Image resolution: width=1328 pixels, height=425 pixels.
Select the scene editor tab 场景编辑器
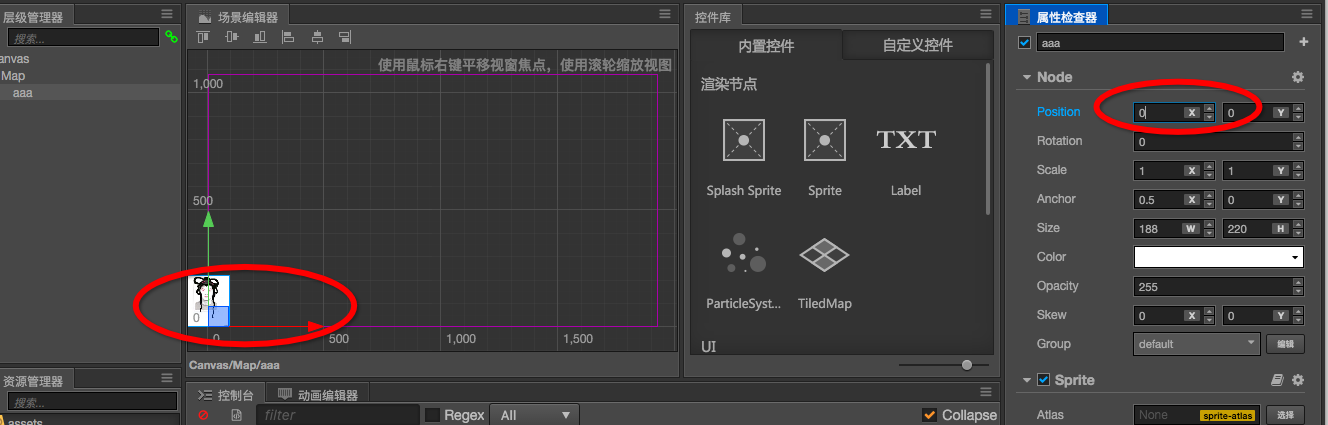(239, 16)
